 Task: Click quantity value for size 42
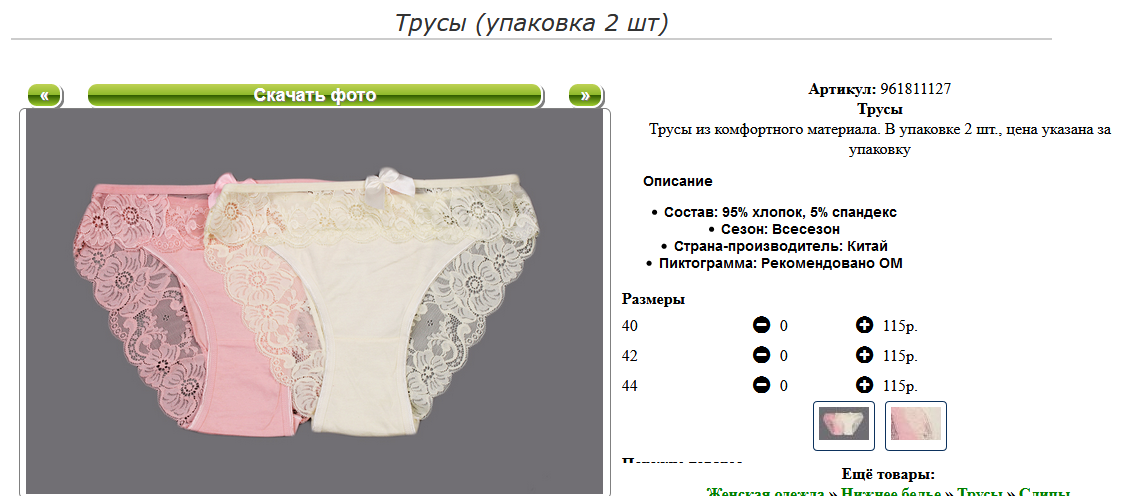click(x=783, y=356)
